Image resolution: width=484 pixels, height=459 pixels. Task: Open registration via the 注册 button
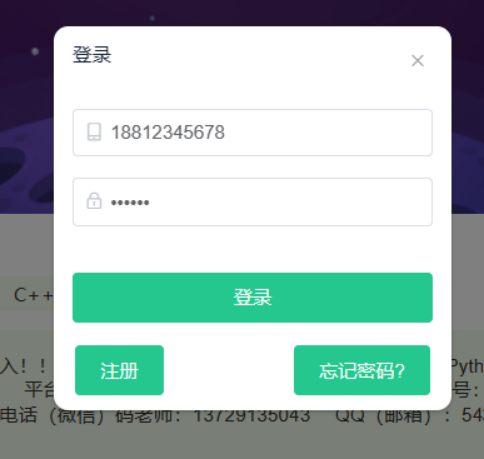coord(119,370)
